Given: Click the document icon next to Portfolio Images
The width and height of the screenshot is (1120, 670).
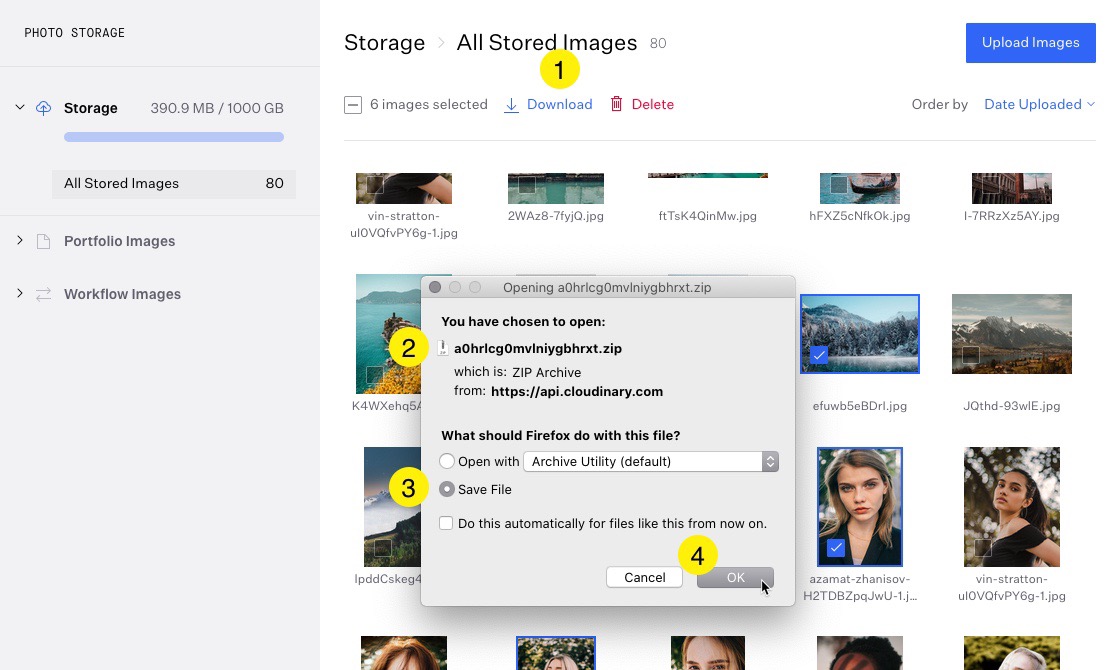Looking at the screenshot, I should click(43, 241).
